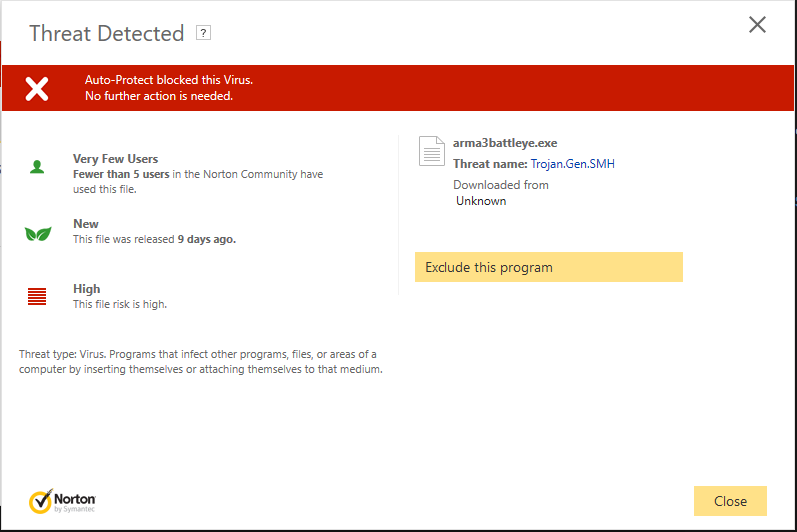Open the help question mark icon
This screenshot has width=797, height=532.
(203, 33)
